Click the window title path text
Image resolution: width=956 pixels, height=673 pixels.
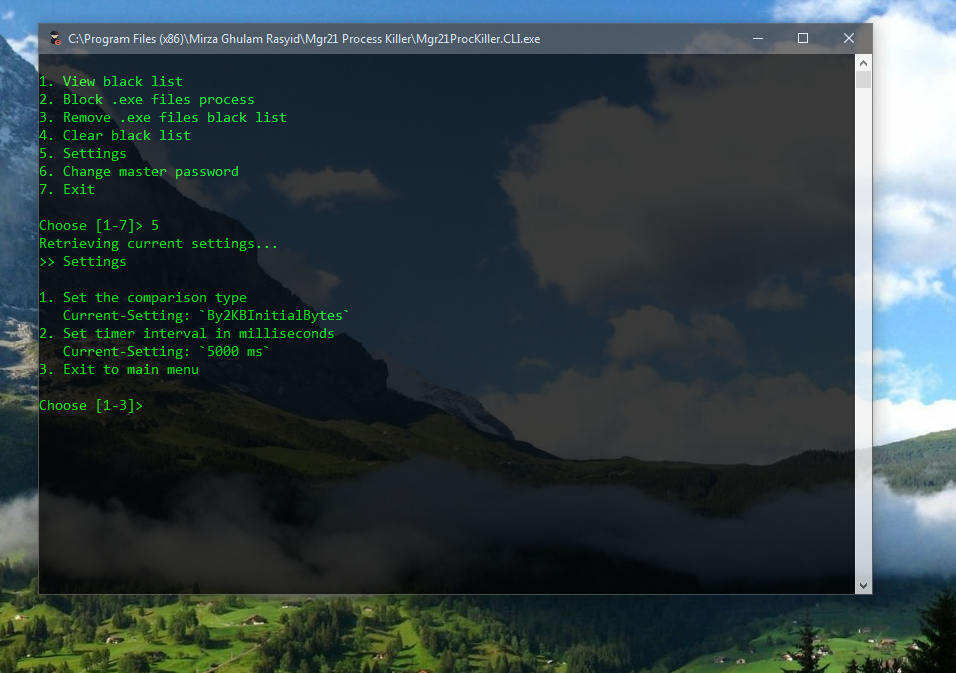pos(304,39)
